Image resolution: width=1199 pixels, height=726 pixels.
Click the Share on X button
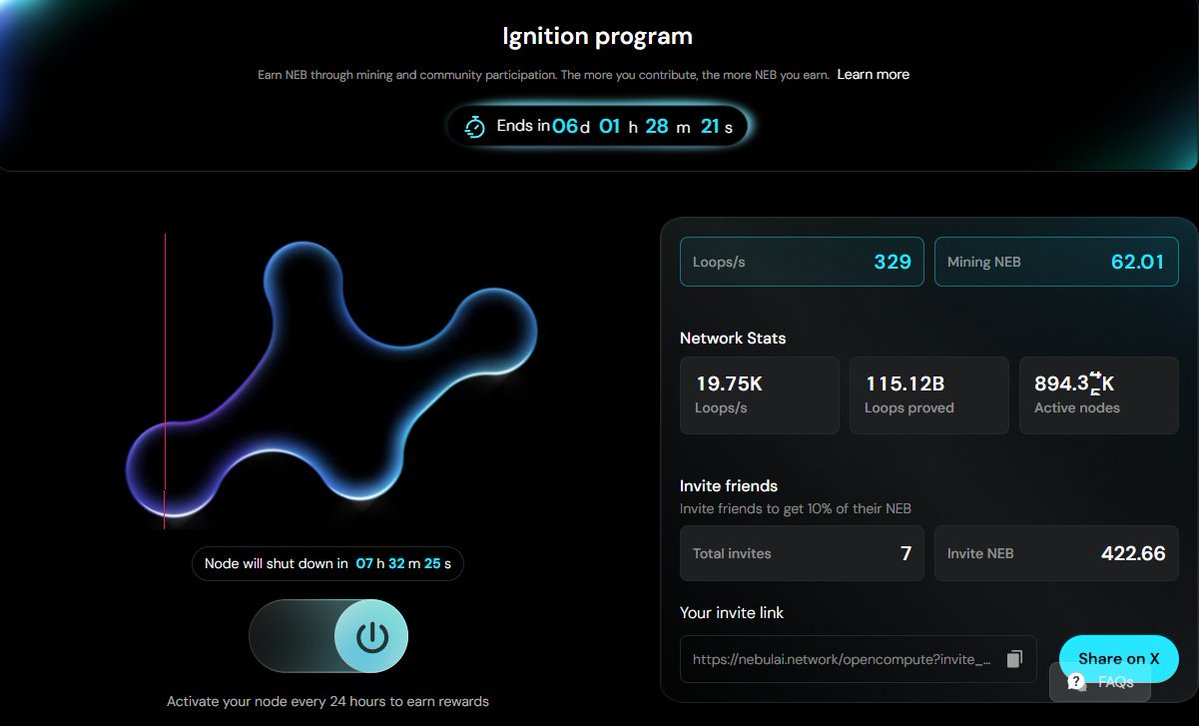click(1118, 658)
